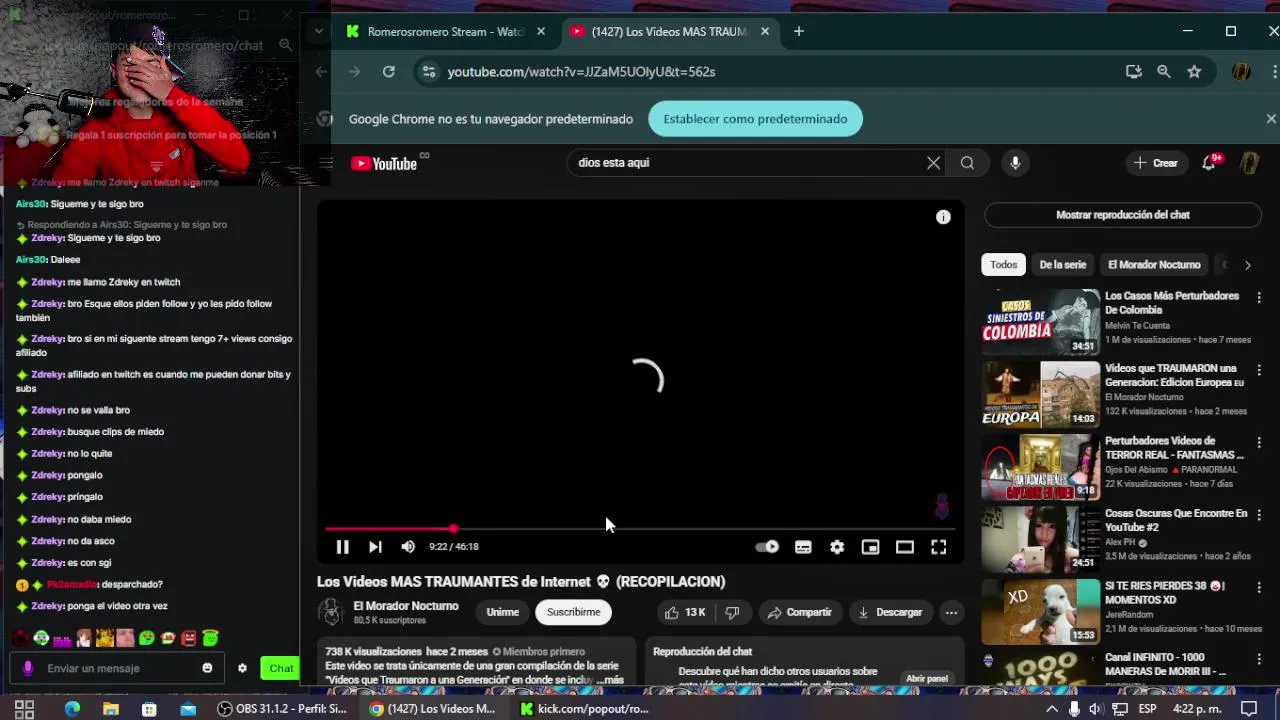Open video player settings gear
1280x720 pixels.
click(x=837, y=547)
